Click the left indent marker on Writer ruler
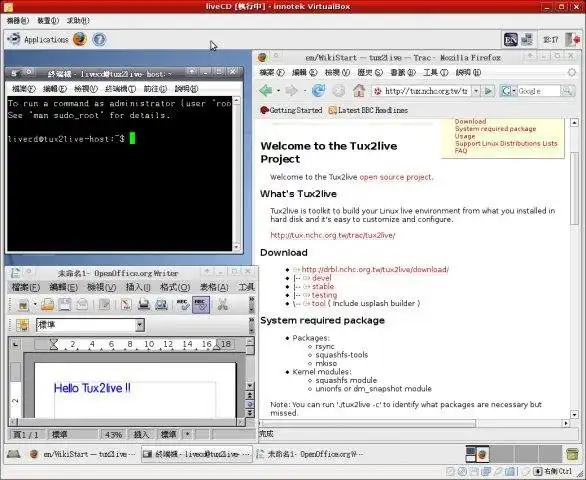Image resolution: width=586 pixels, height=480 pixels. click(x=54, y=344)
